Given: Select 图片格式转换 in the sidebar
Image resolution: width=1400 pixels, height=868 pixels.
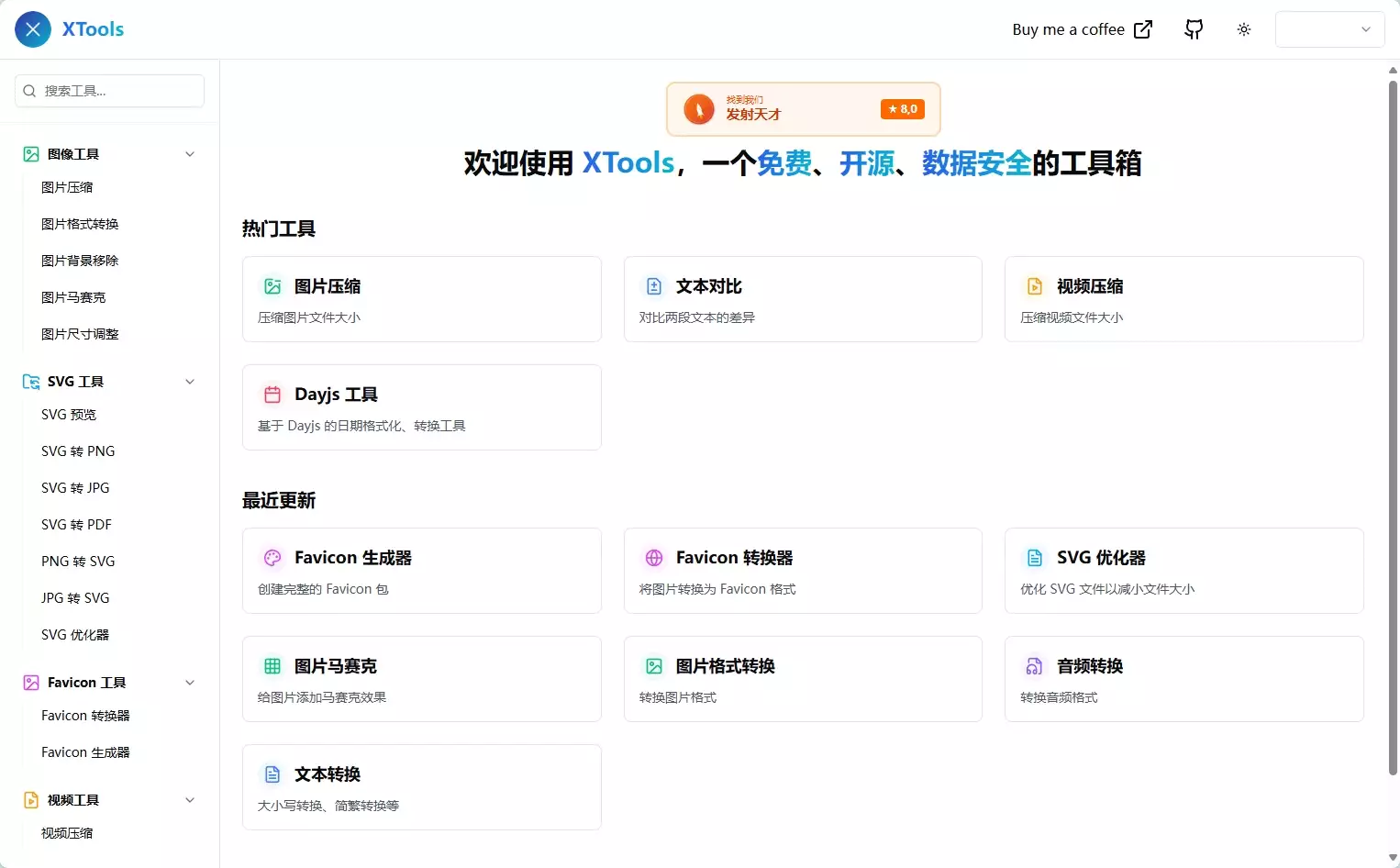Looking at the screenshot, I should pyautogui.click(x=80, y=224).
